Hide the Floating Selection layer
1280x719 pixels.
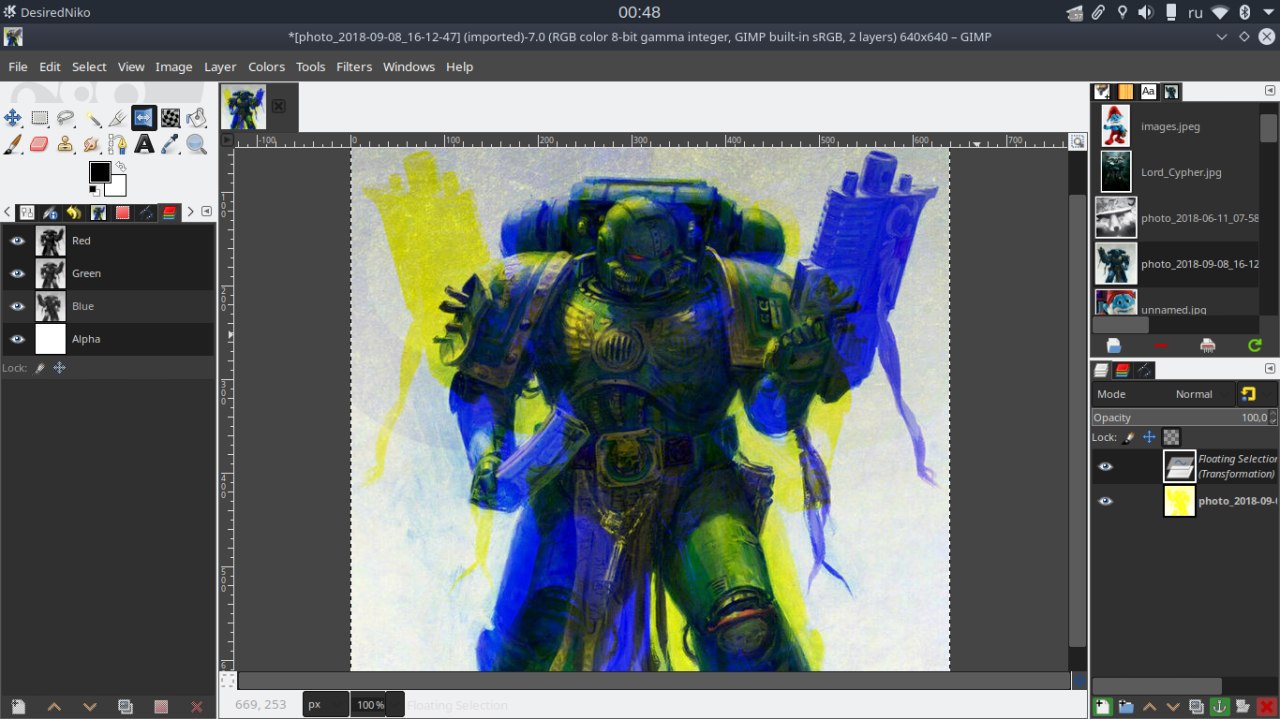pyautogui.click(x=1105, y=466)
